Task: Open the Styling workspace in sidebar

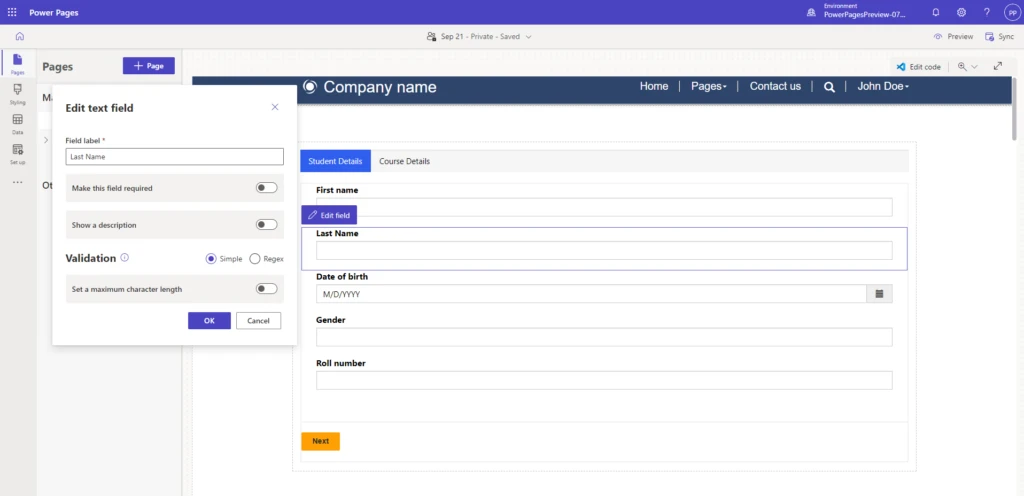Action: click(18, 94)
